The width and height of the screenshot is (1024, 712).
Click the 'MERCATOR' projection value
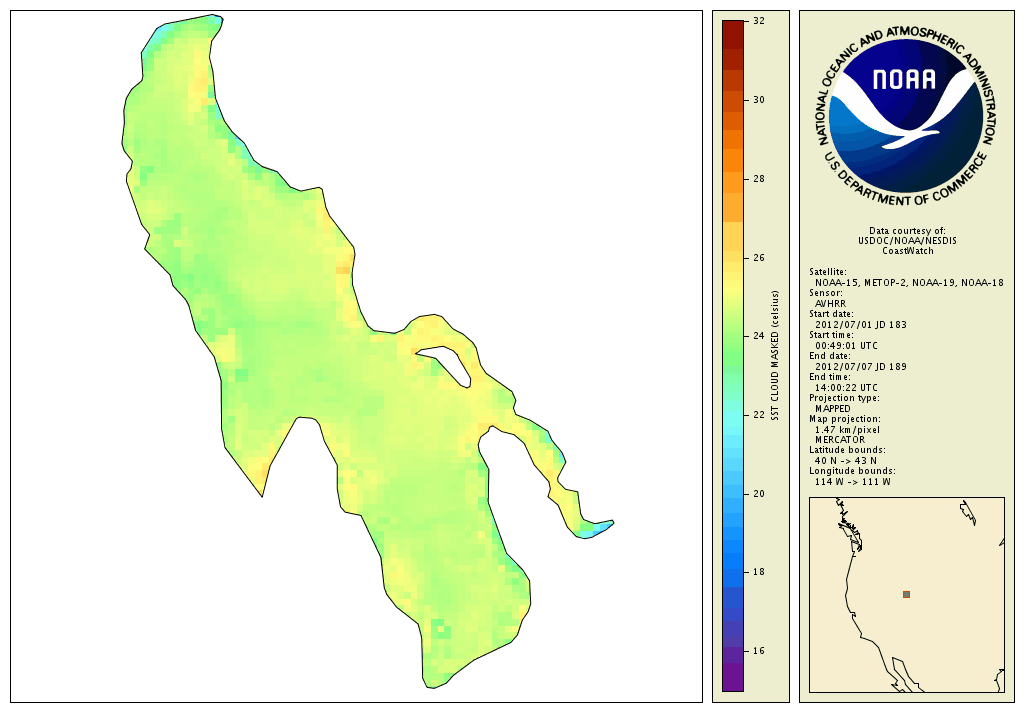click(x=840, y=440)
